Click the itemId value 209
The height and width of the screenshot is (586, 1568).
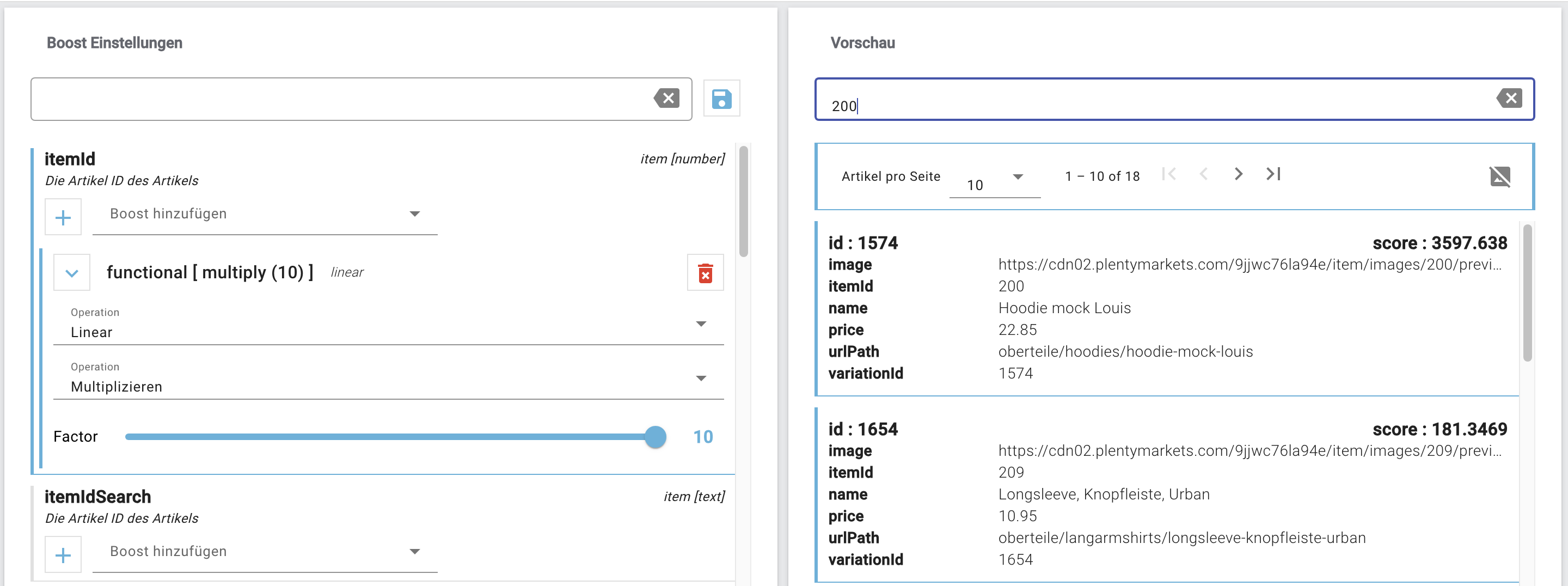1011,473
